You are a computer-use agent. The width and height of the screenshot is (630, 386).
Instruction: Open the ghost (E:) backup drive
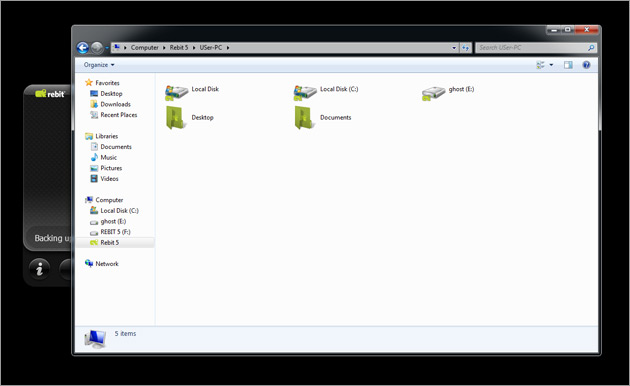(x=448, y=93)
